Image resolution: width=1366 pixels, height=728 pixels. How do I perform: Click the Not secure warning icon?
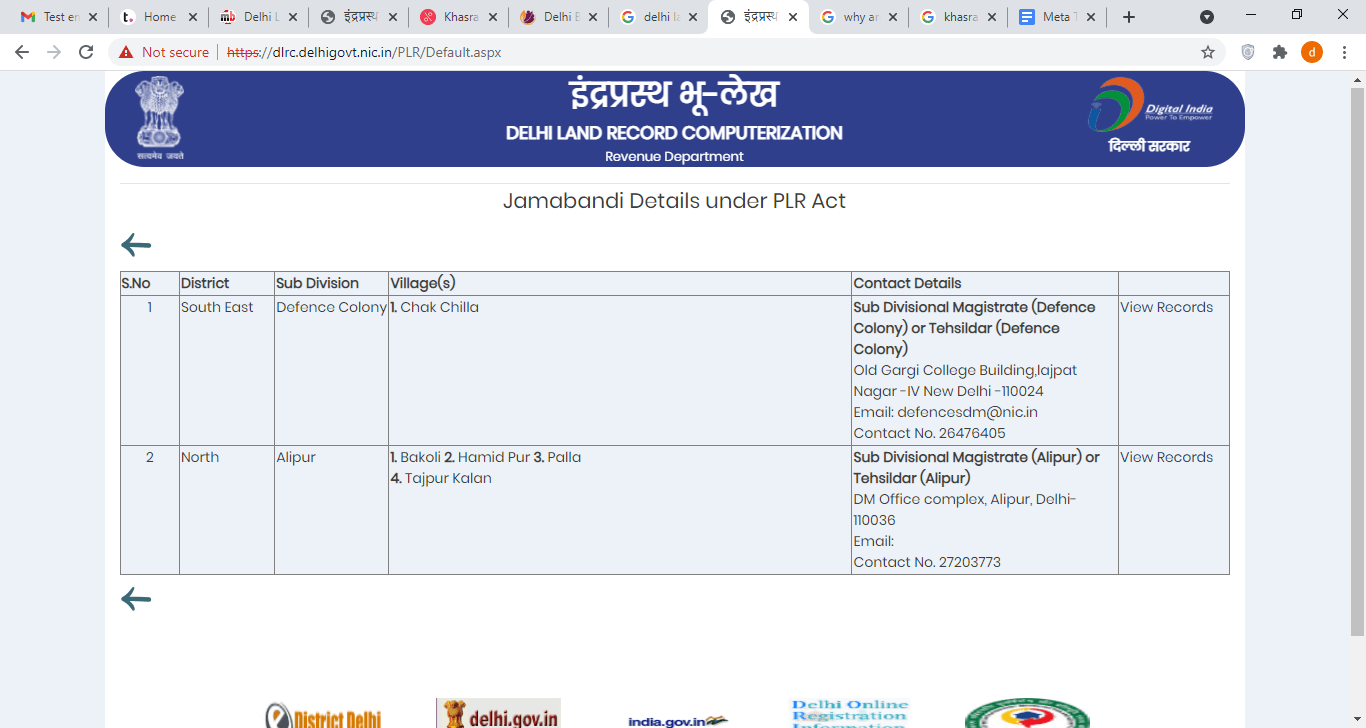tap(126, 52)
